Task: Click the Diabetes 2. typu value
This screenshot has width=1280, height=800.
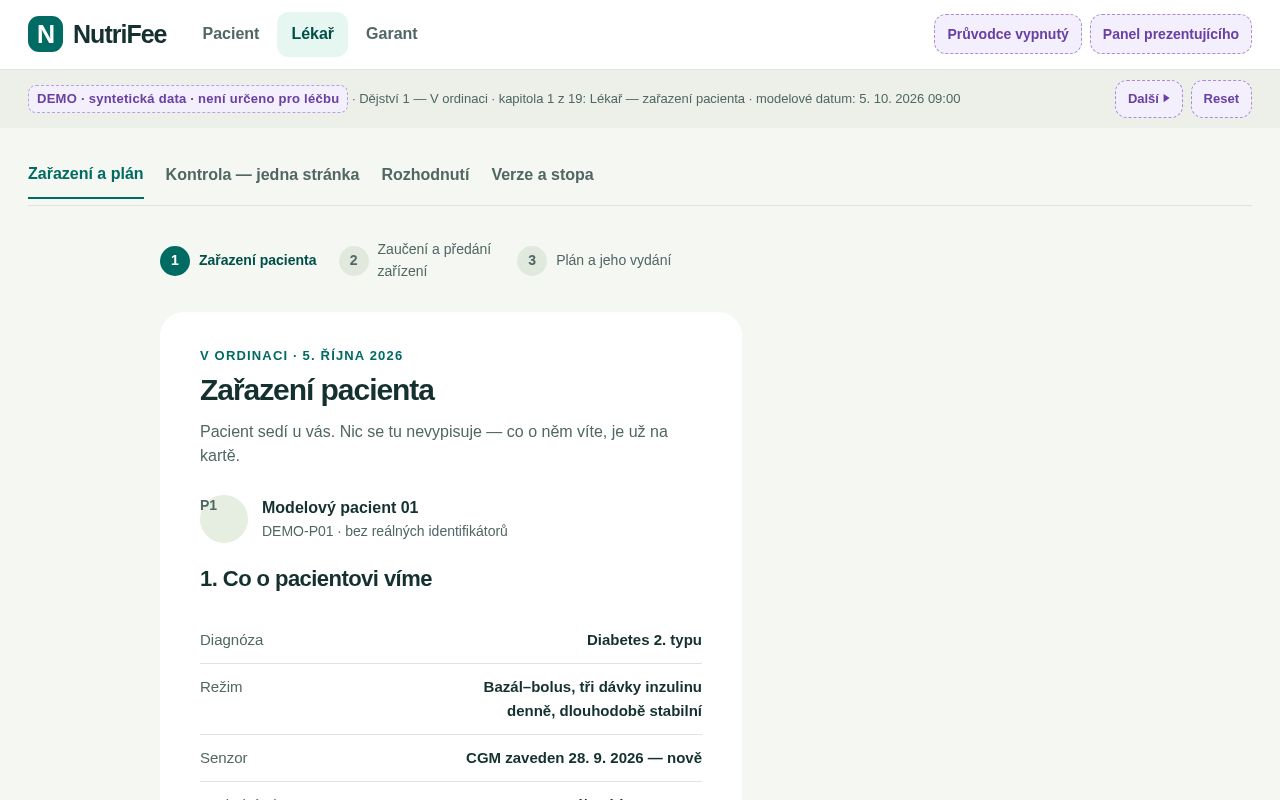Action: click(x=644, y=640)
